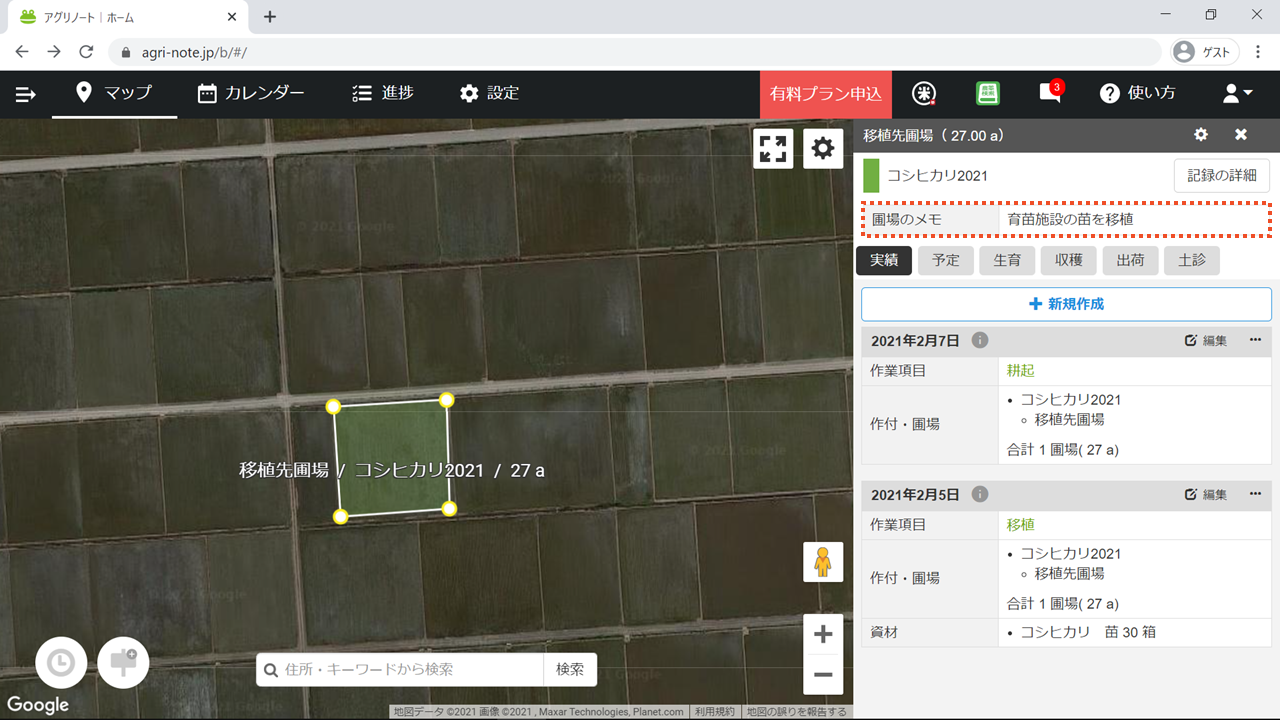Open Chrome three-dot menu
The height and width of the screenshot is (720, 1280).
tap(1258, 51)
